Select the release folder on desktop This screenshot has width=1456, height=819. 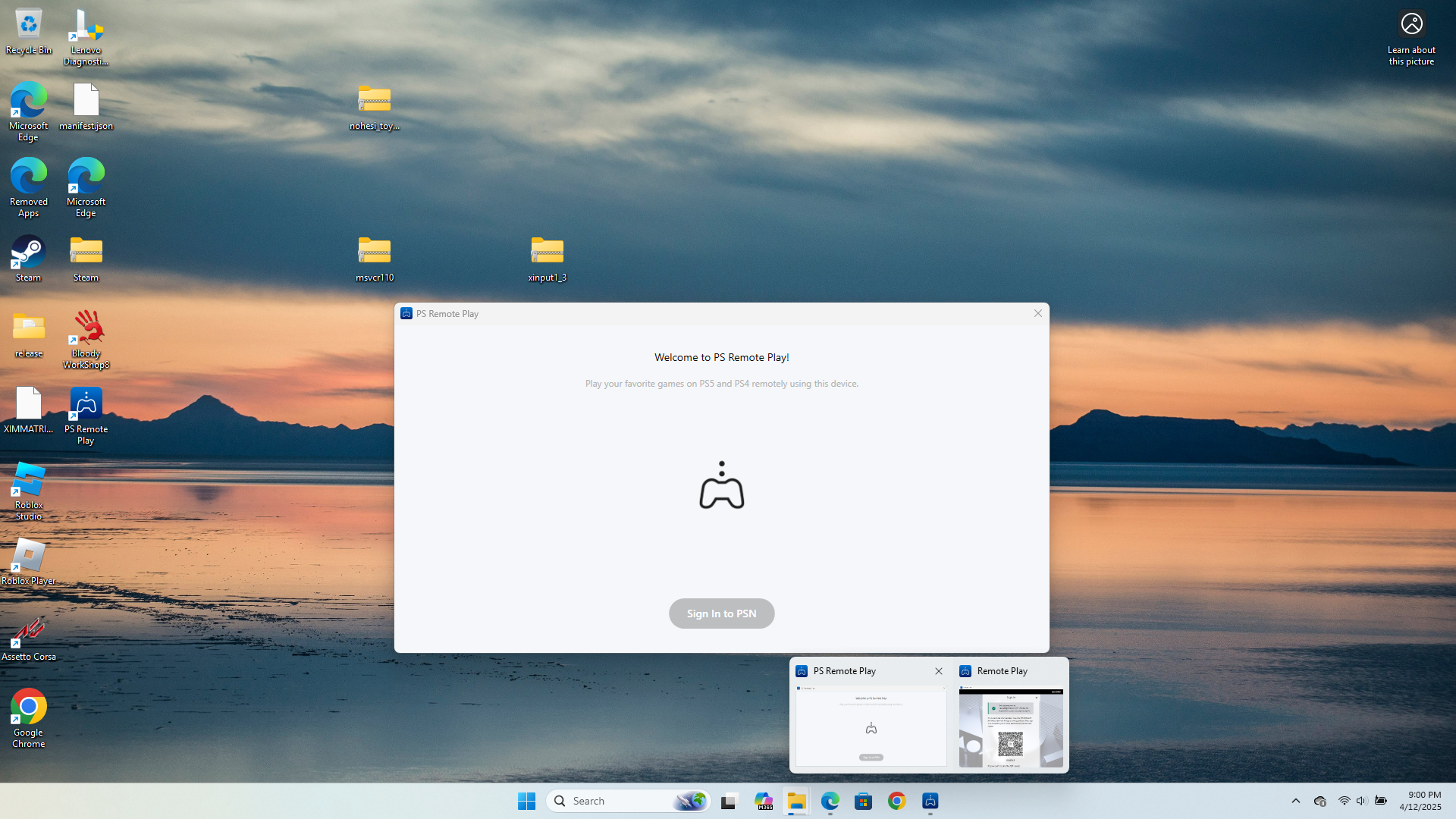click(x=29, y=334)
